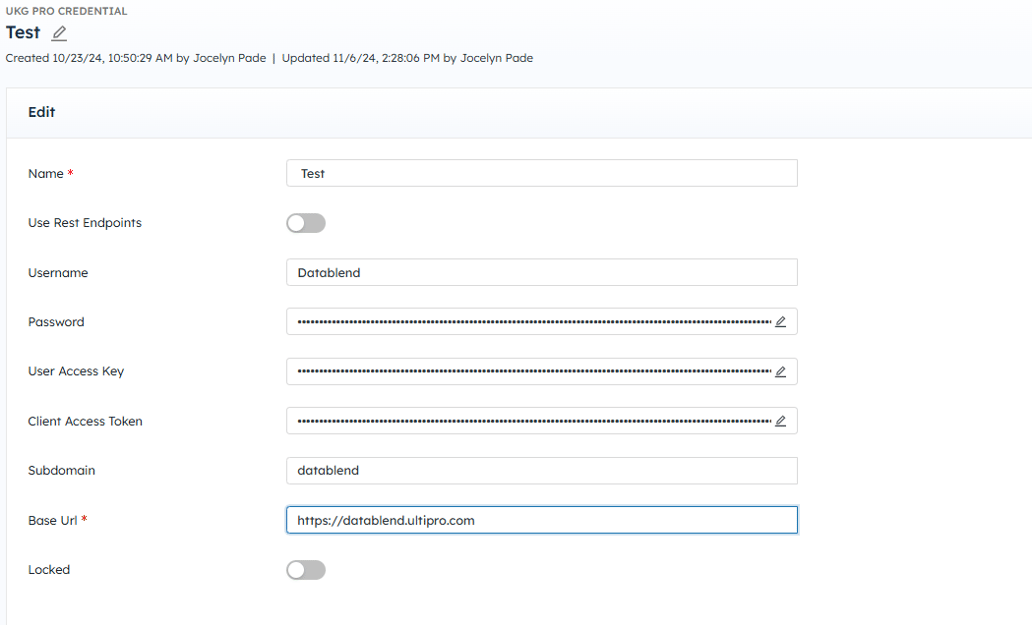Click the masked User Access Key input
The width and height of the screenshot is (1032, 625).
coord(532,372)
